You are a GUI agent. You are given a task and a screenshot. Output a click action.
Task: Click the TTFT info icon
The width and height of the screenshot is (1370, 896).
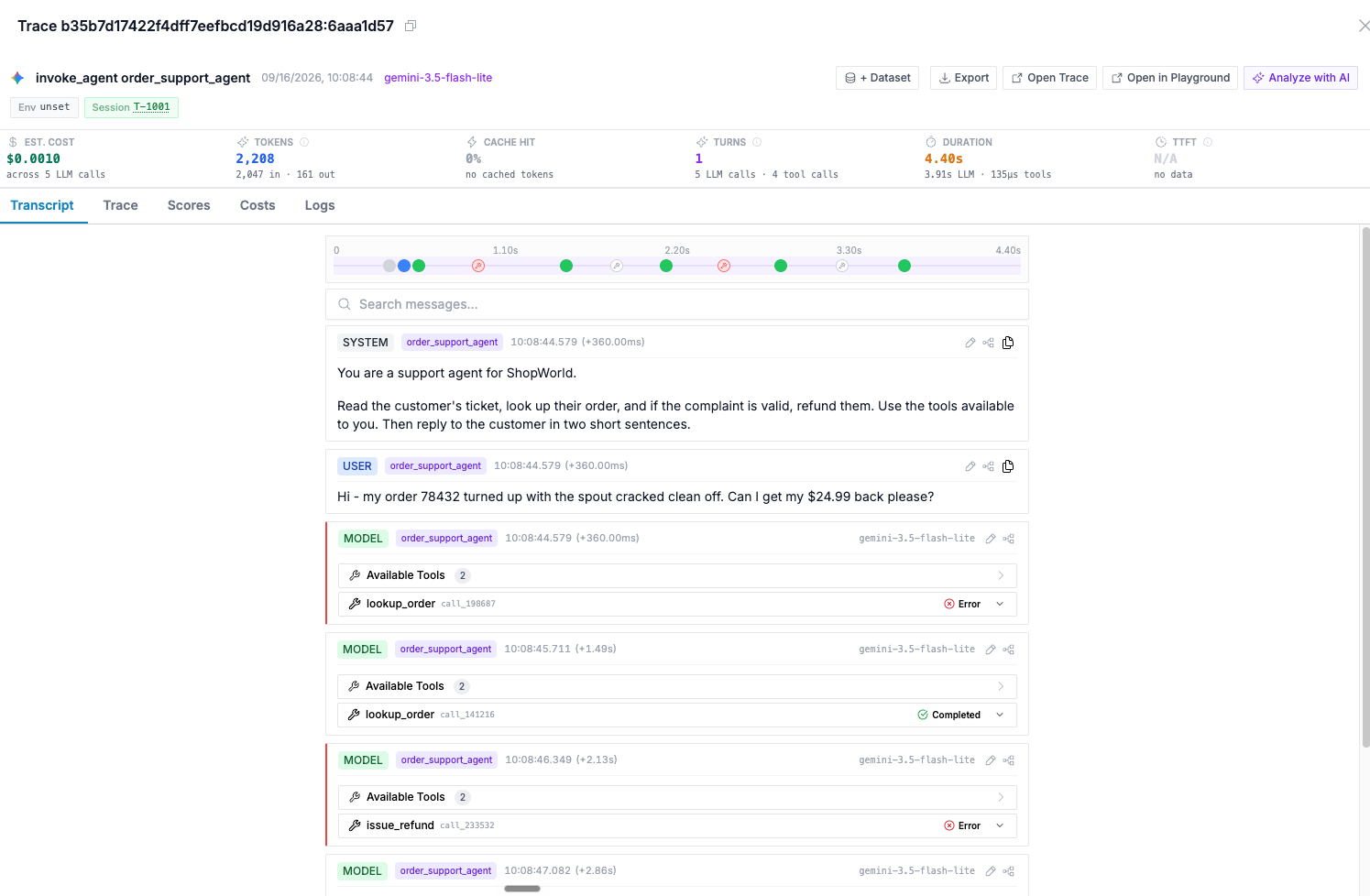[1208, 142]
